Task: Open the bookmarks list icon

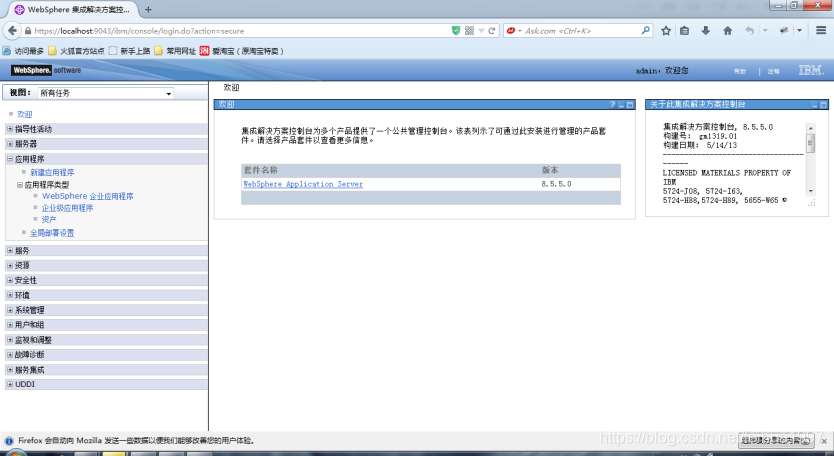Action: click(x=685, y=31)
